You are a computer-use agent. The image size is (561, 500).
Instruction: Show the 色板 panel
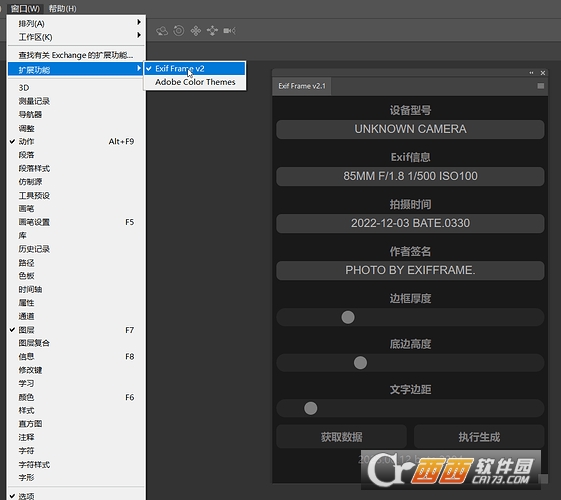tap(76, 276)
